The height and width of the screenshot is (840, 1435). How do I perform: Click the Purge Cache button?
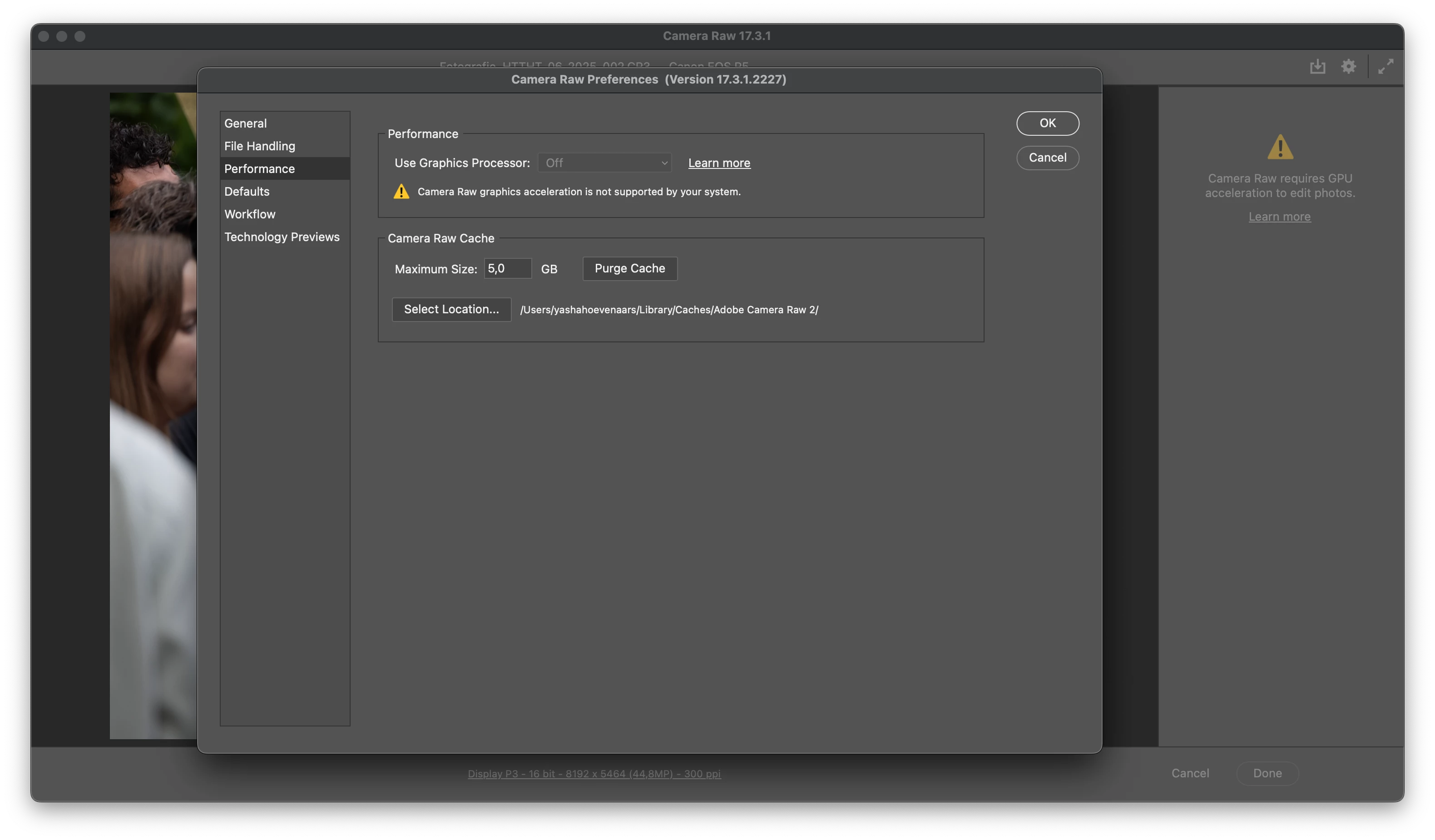tap(630, 269)
